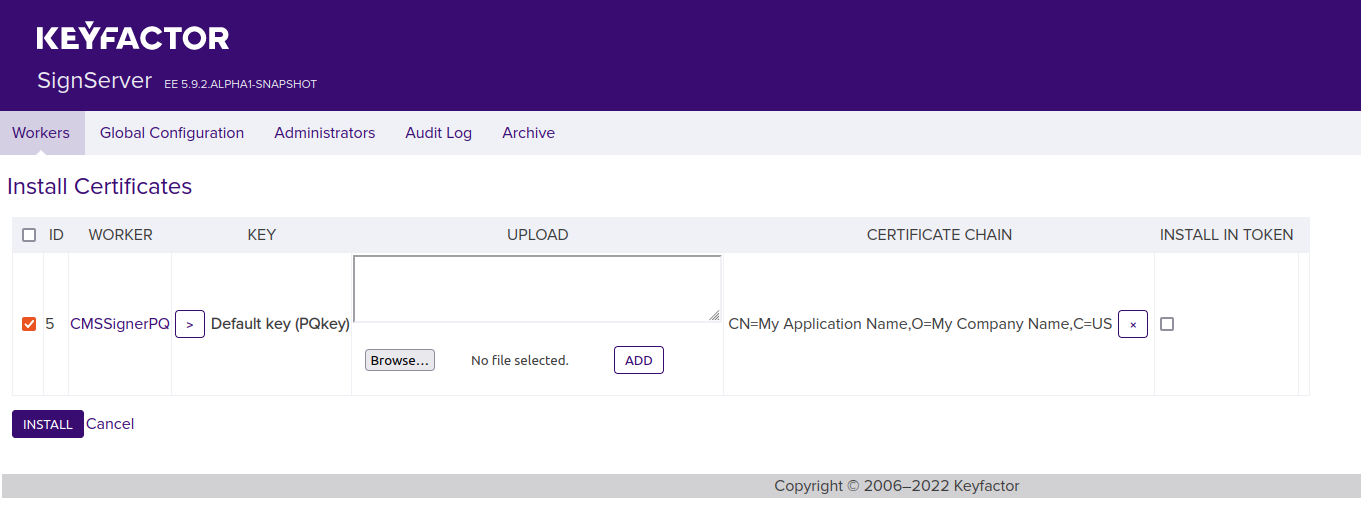Toggle the select-all checkbox in table header

pyautogui.click(x=29, y=235)
